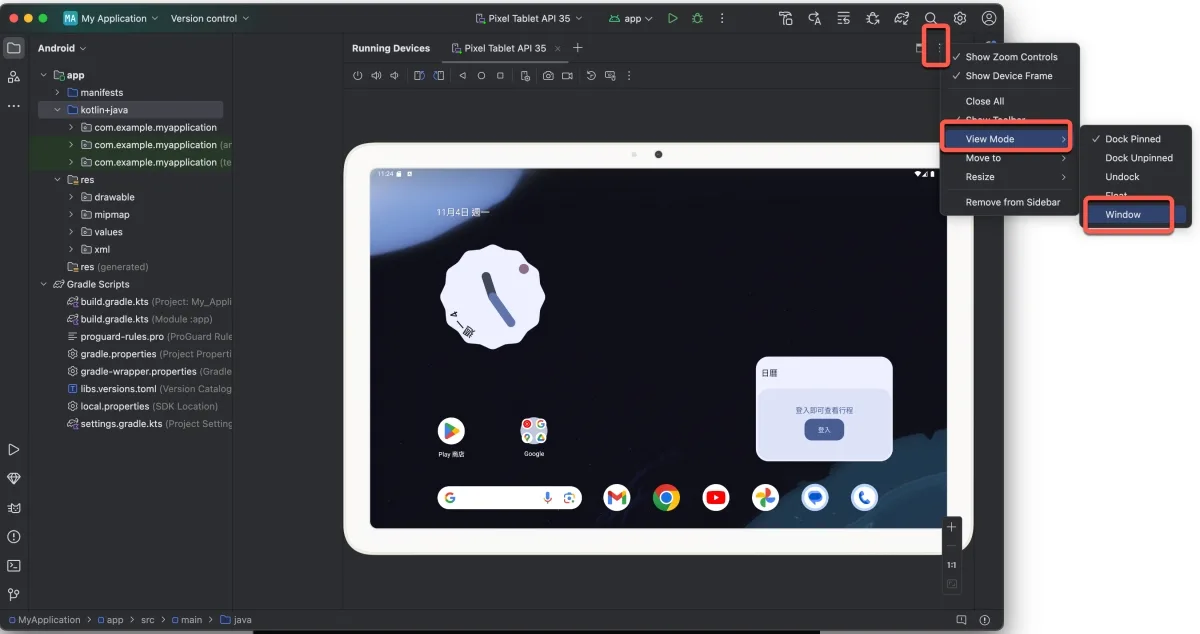Open IDE settings gear icon

click(960, 18)
